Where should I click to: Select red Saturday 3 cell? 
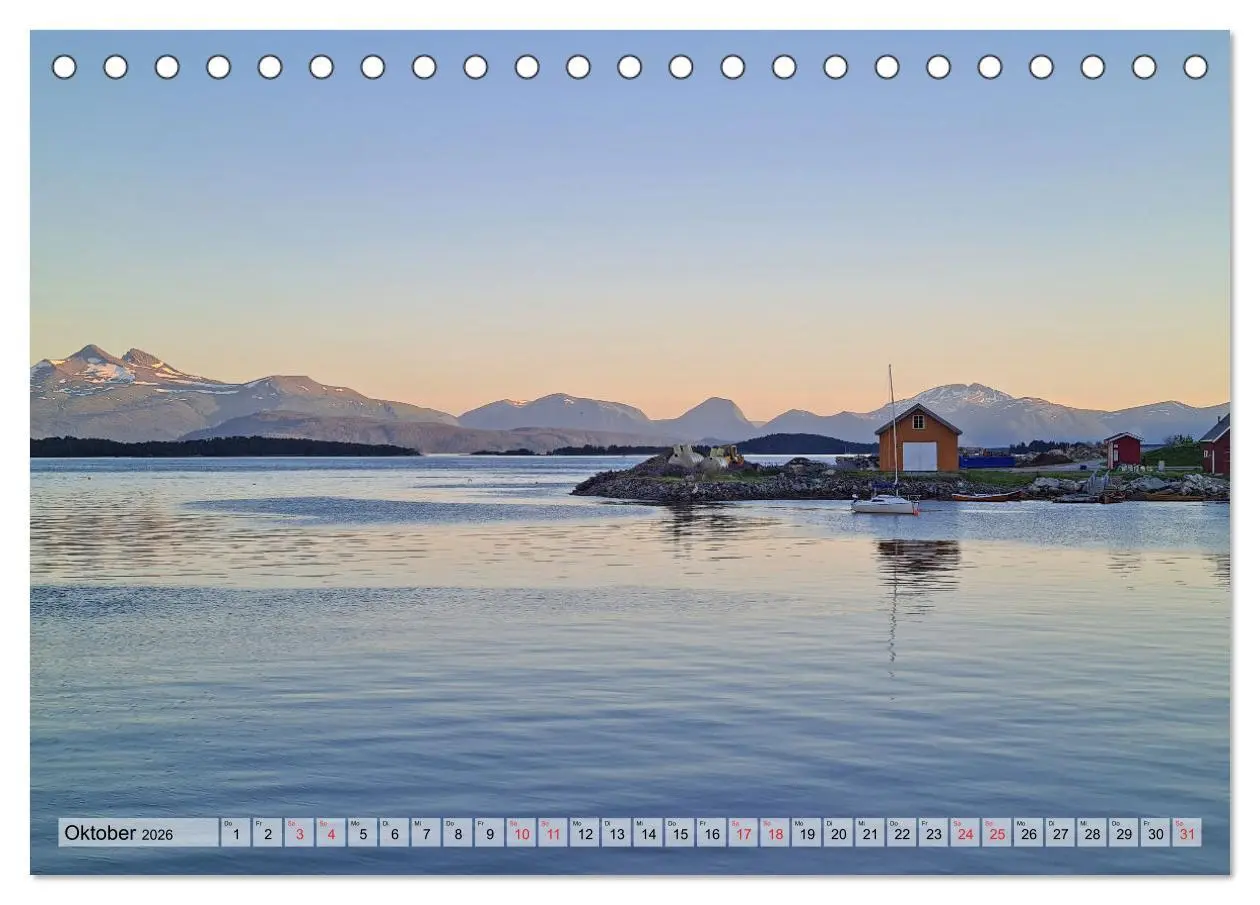(x=299, y=833)
